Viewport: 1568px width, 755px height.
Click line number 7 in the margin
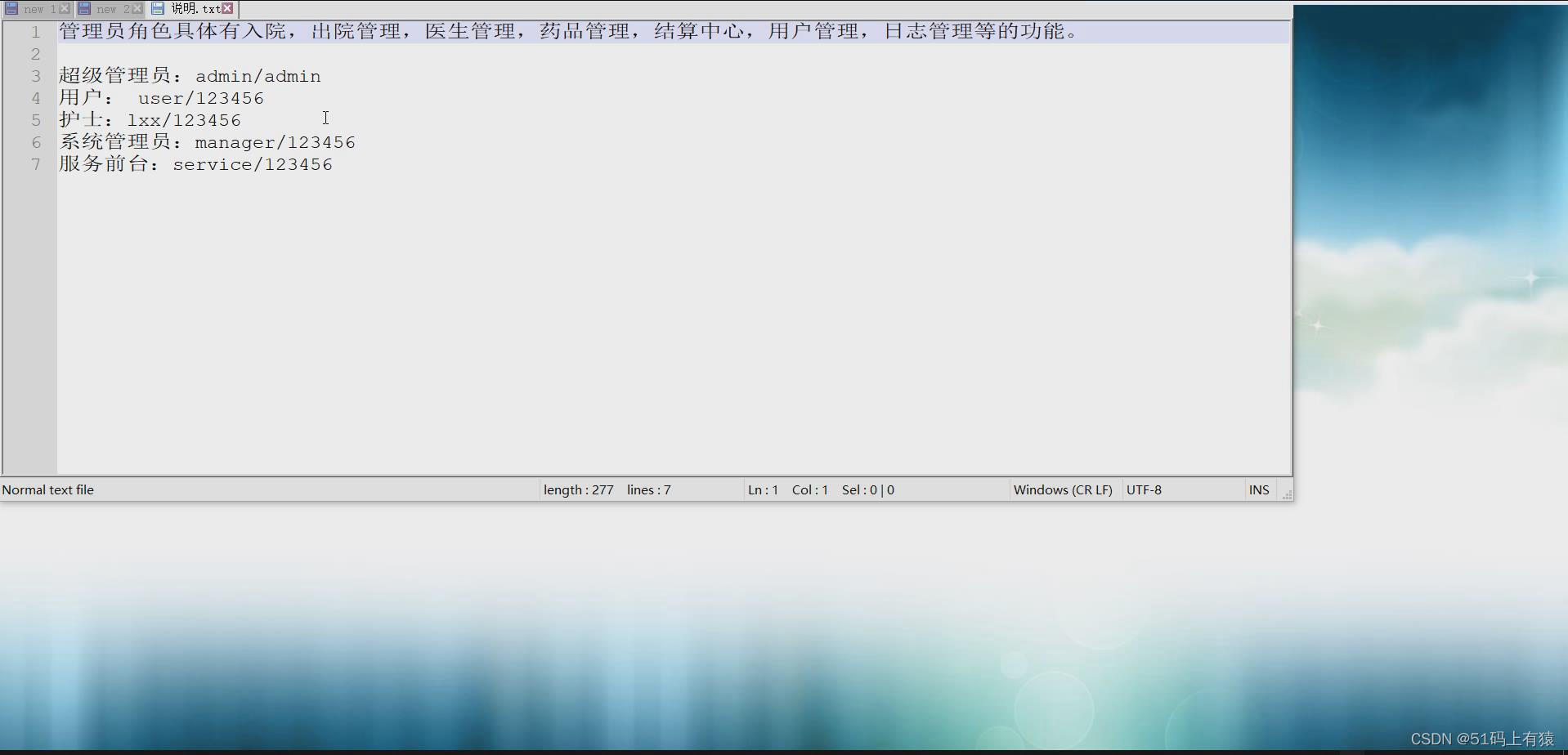click(x=36, y=164)
